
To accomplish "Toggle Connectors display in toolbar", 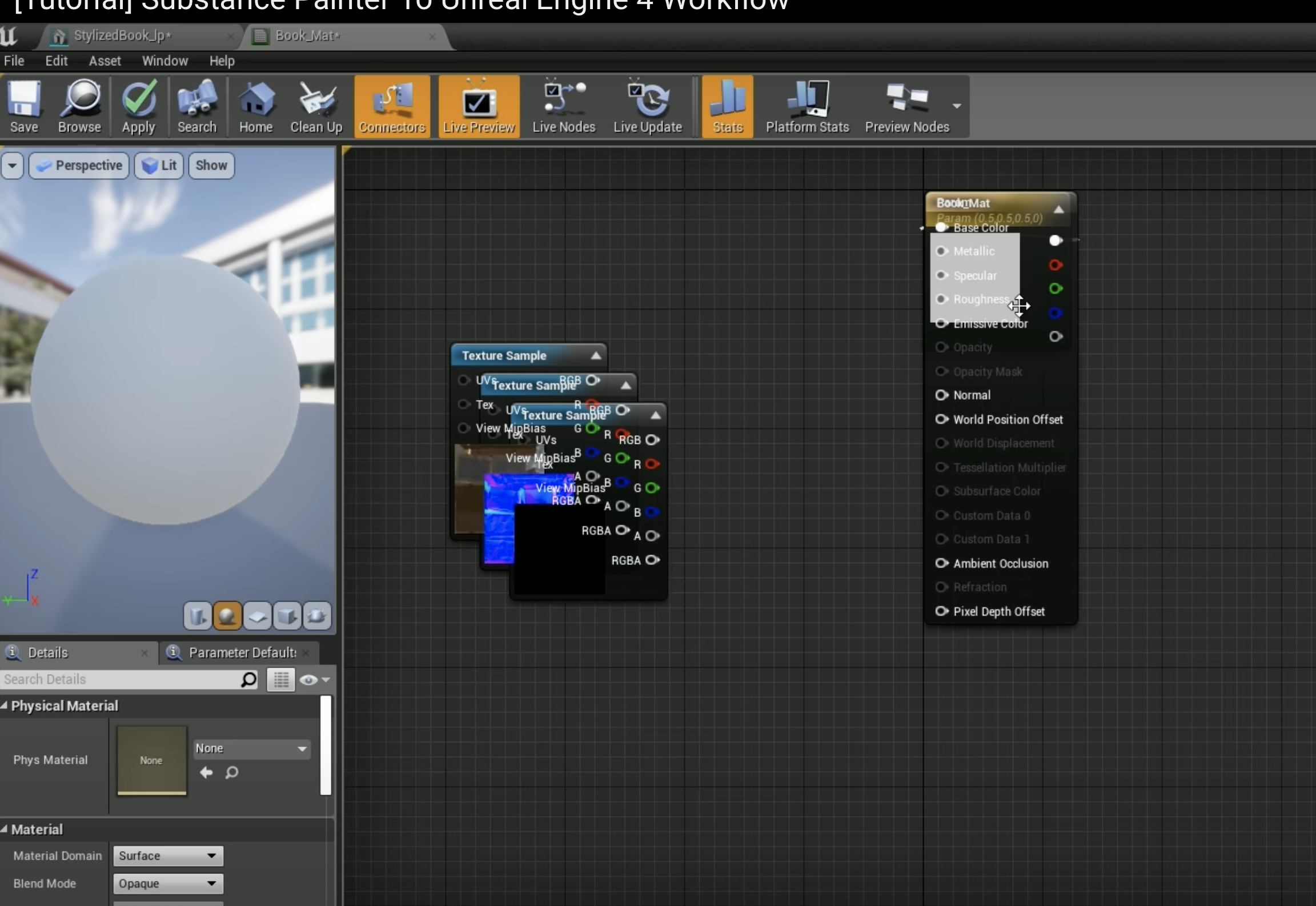I will [392, 107].
